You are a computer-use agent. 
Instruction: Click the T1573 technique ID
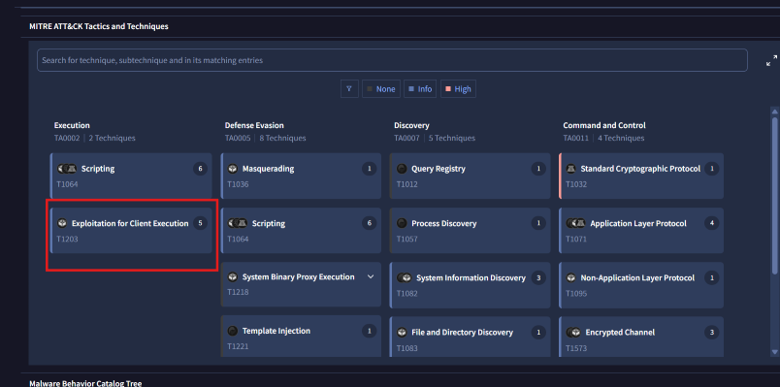[x=576, y=348]
